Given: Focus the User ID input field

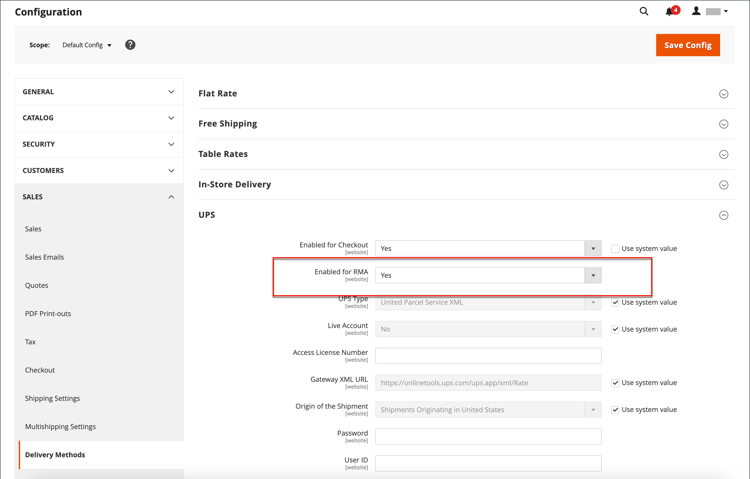Looking at the screenshot, I should (488, 463).
